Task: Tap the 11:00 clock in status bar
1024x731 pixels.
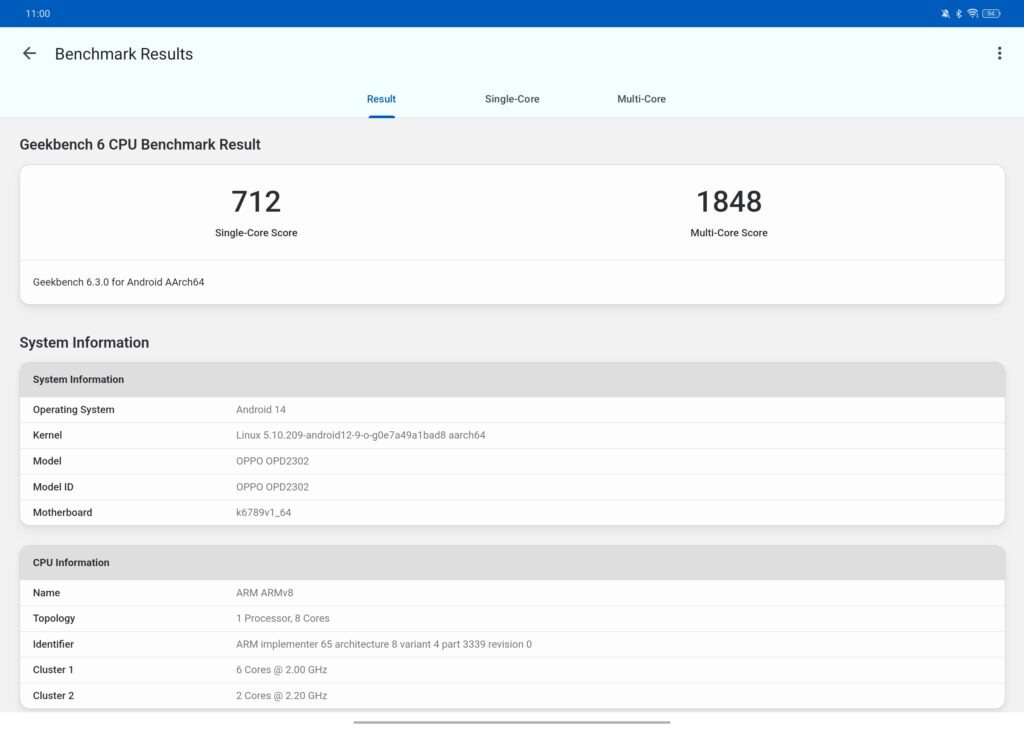Action: point(38,14)
